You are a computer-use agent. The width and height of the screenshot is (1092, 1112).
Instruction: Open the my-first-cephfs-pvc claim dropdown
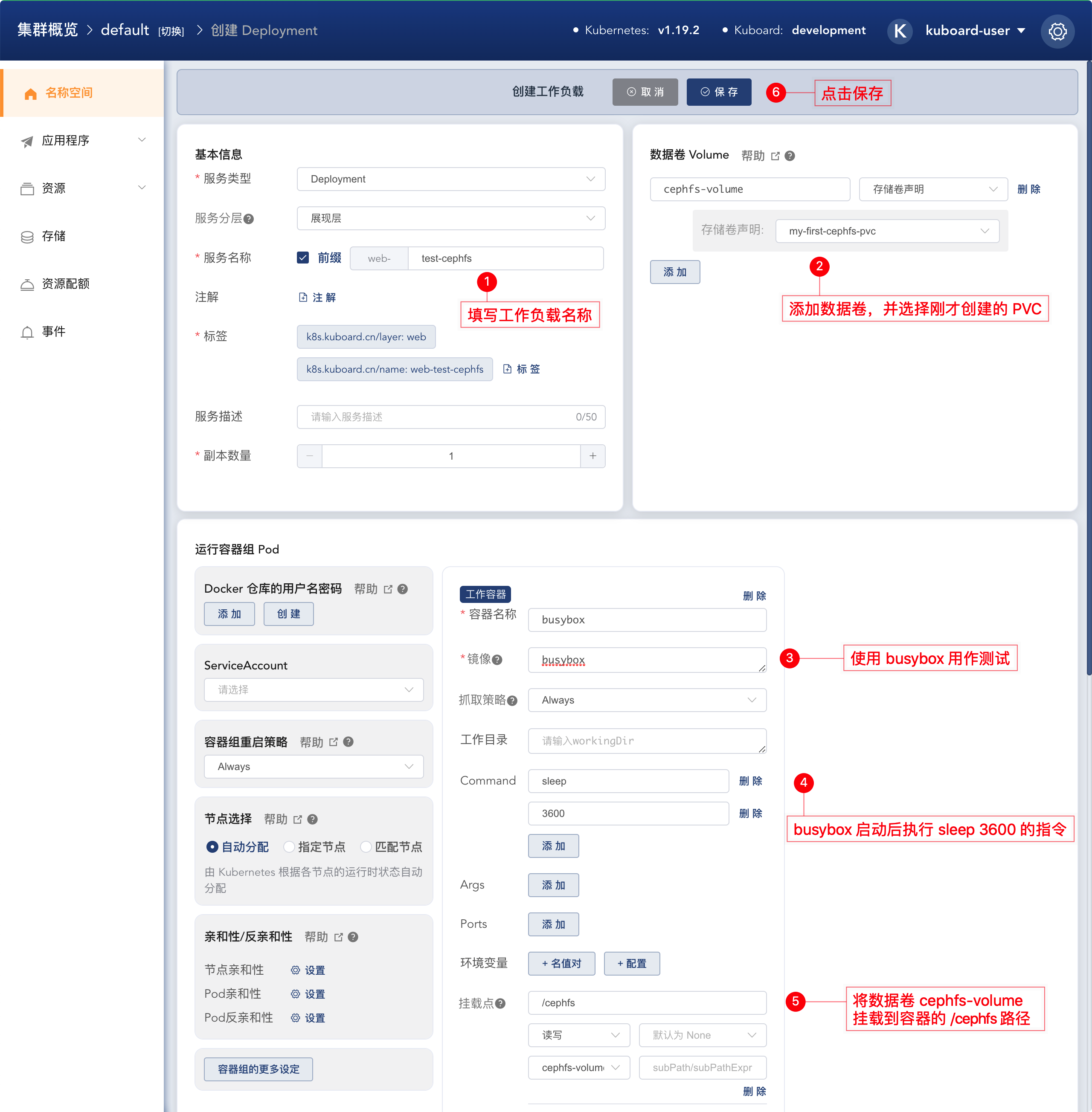(x=887, y=231)
